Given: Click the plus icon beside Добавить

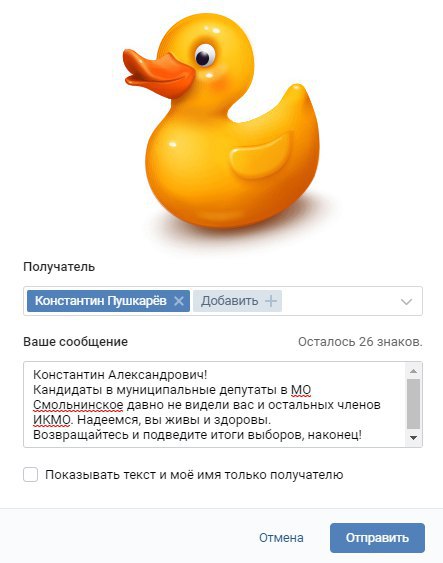Looking at the screenshot, I should 271,301.
